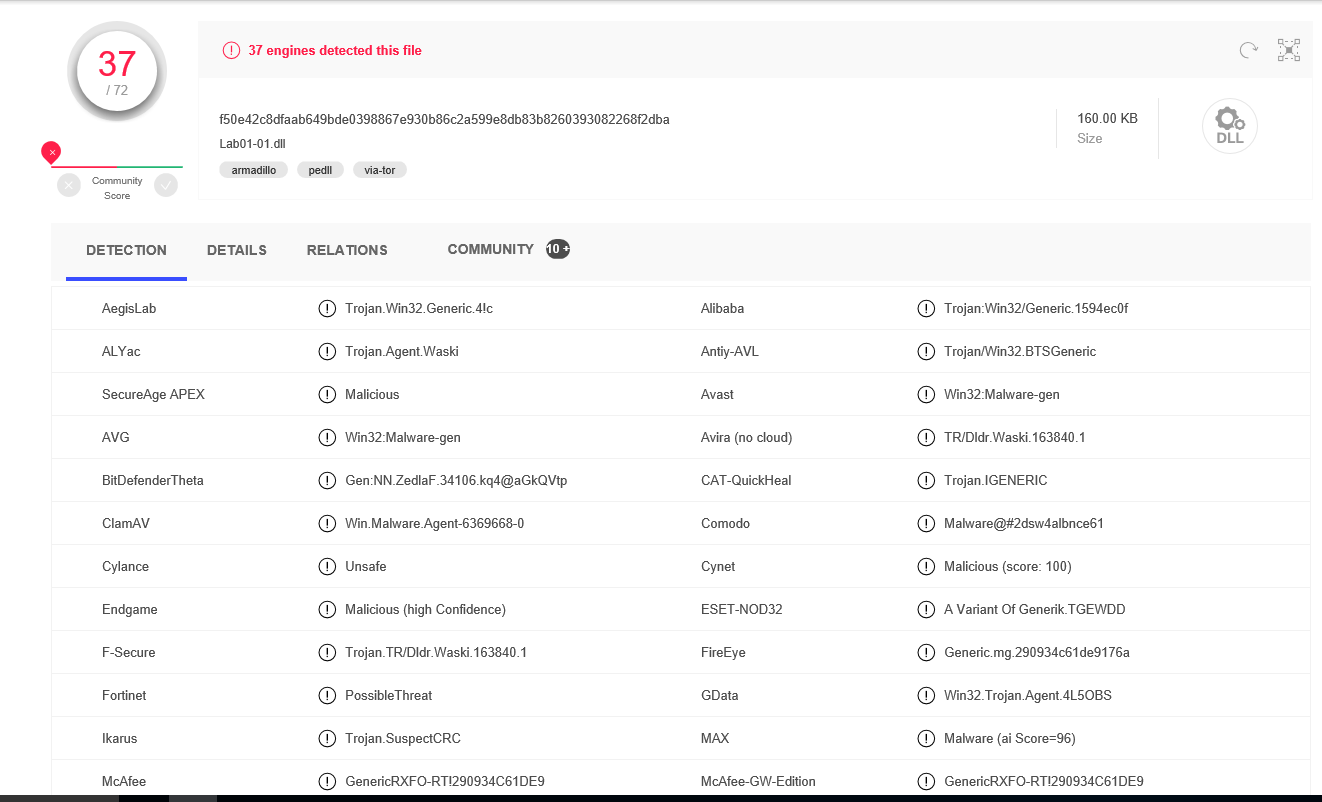Click the alert icon in ALYac row
Screen dimensions: 1322x802
327,351
